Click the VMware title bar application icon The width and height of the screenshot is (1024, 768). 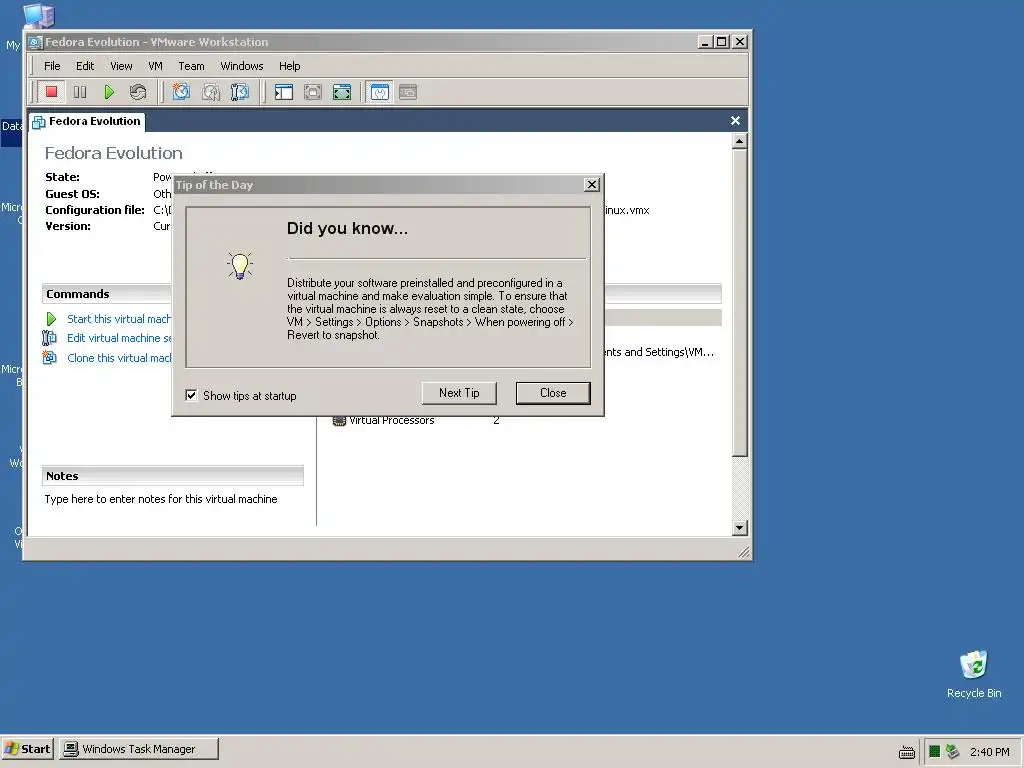(x=35, y=42)
